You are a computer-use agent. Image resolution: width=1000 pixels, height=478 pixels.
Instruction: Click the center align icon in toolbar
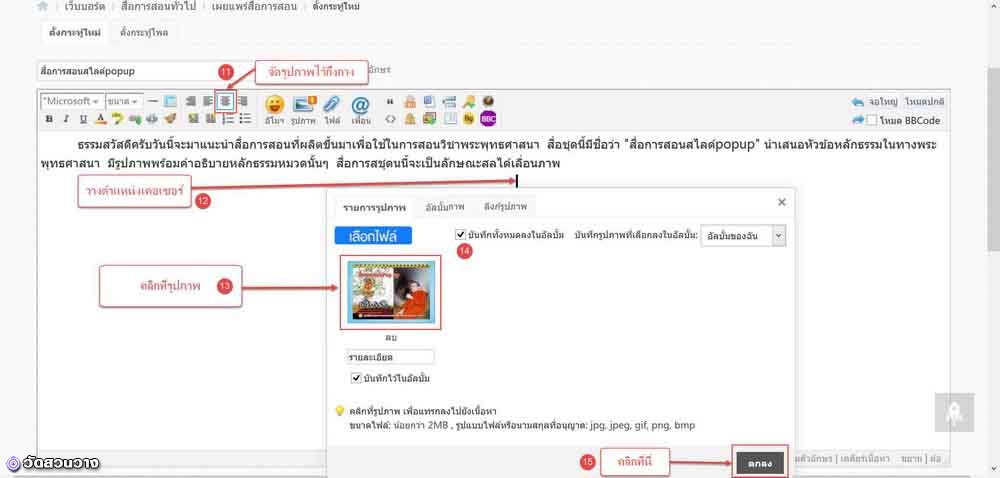226,101
